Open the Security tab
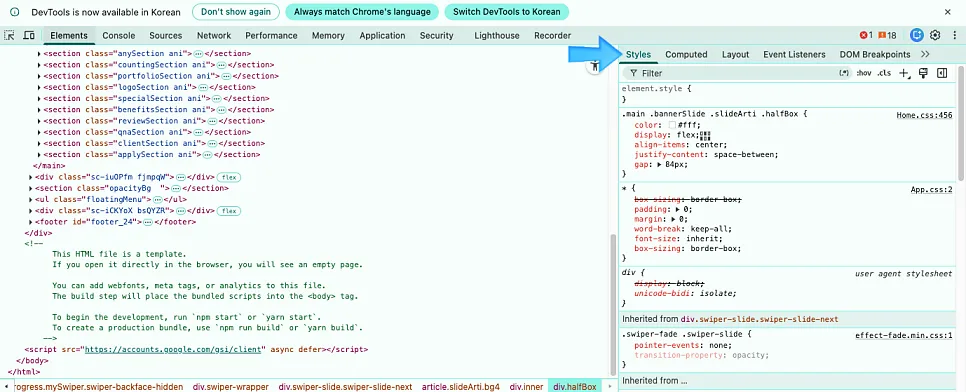Screen dimensions: 966x392 [436, 36]
